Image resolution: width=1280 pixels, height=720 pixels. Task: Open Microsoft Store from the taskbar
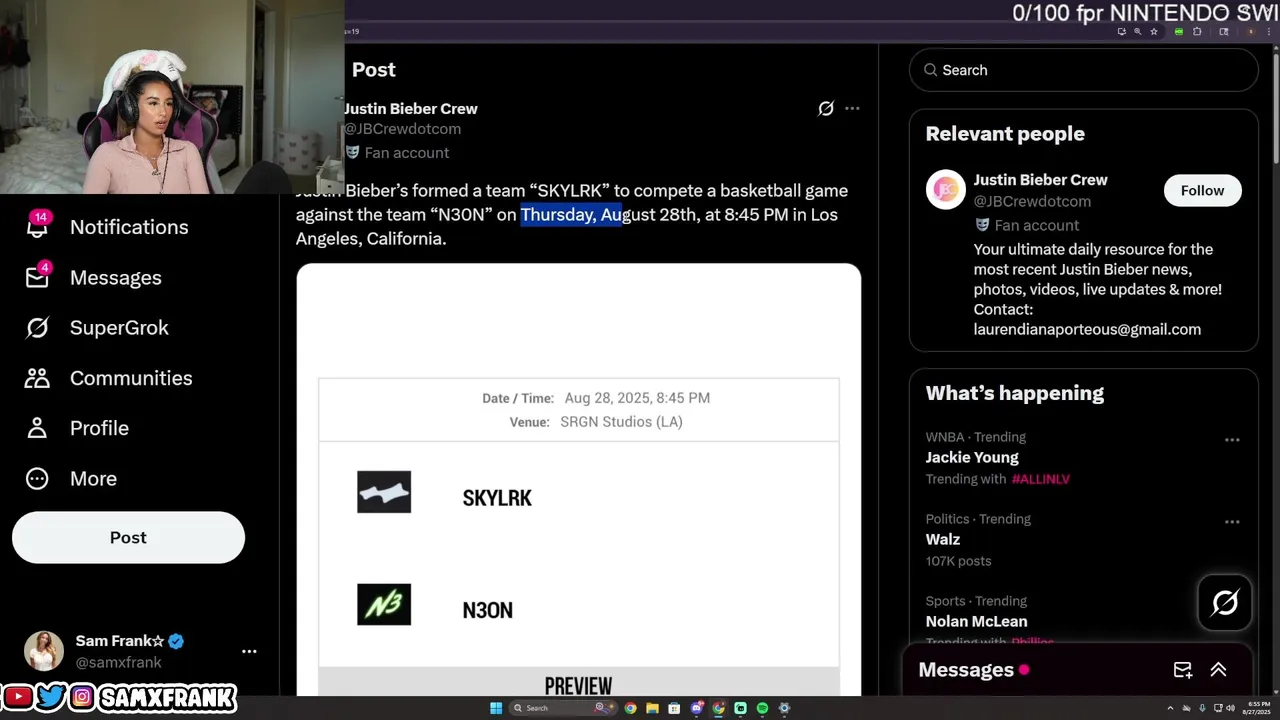(x=674, y=708)
